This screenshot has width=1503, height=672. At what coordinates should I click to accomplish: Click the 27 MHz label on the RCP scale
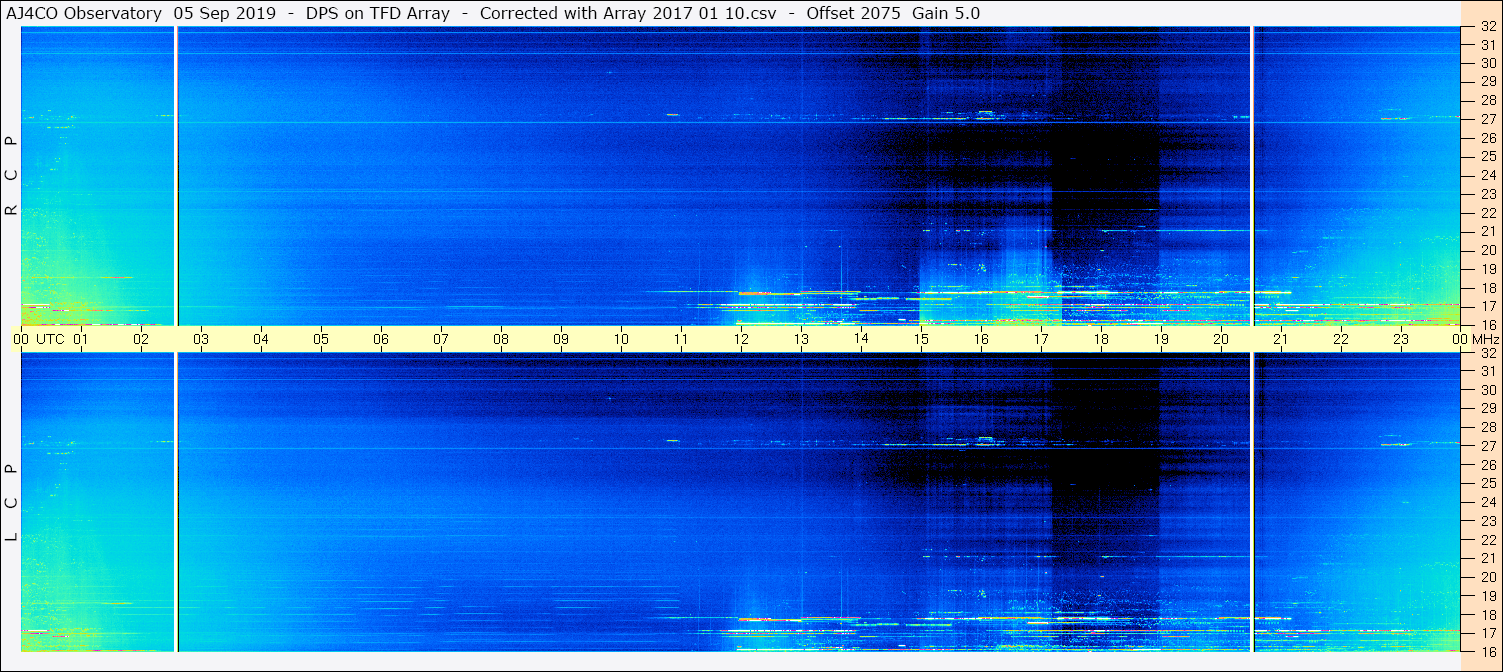click(1488, 119)
